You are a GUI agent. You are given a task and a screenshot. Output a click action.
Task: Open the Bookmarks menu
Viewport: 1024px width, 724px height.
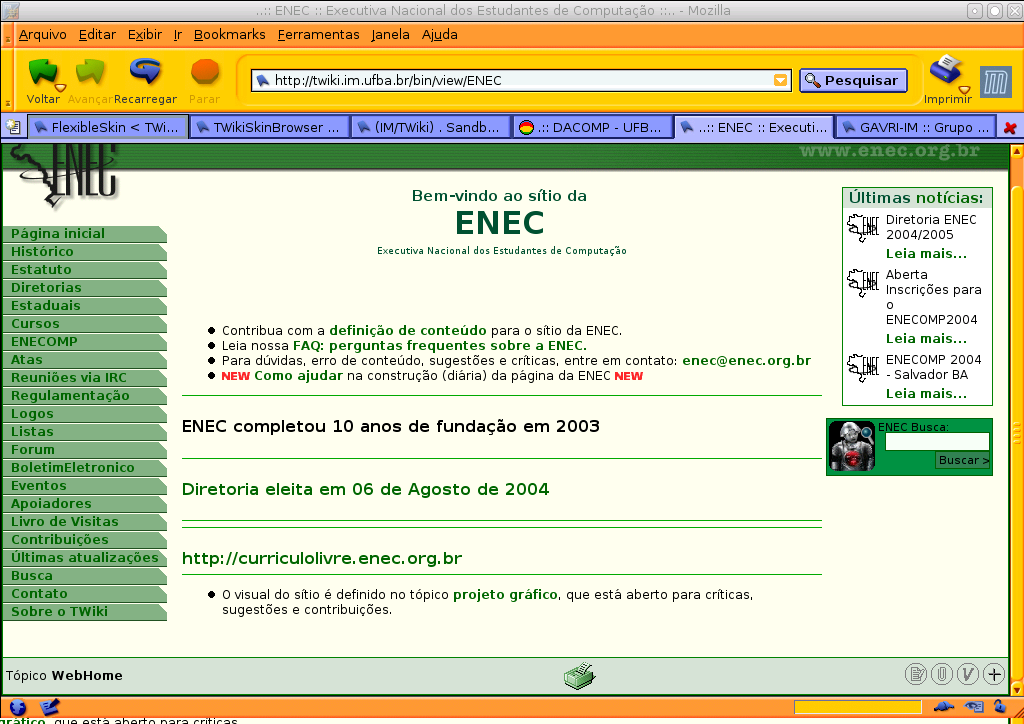point(229,34)
